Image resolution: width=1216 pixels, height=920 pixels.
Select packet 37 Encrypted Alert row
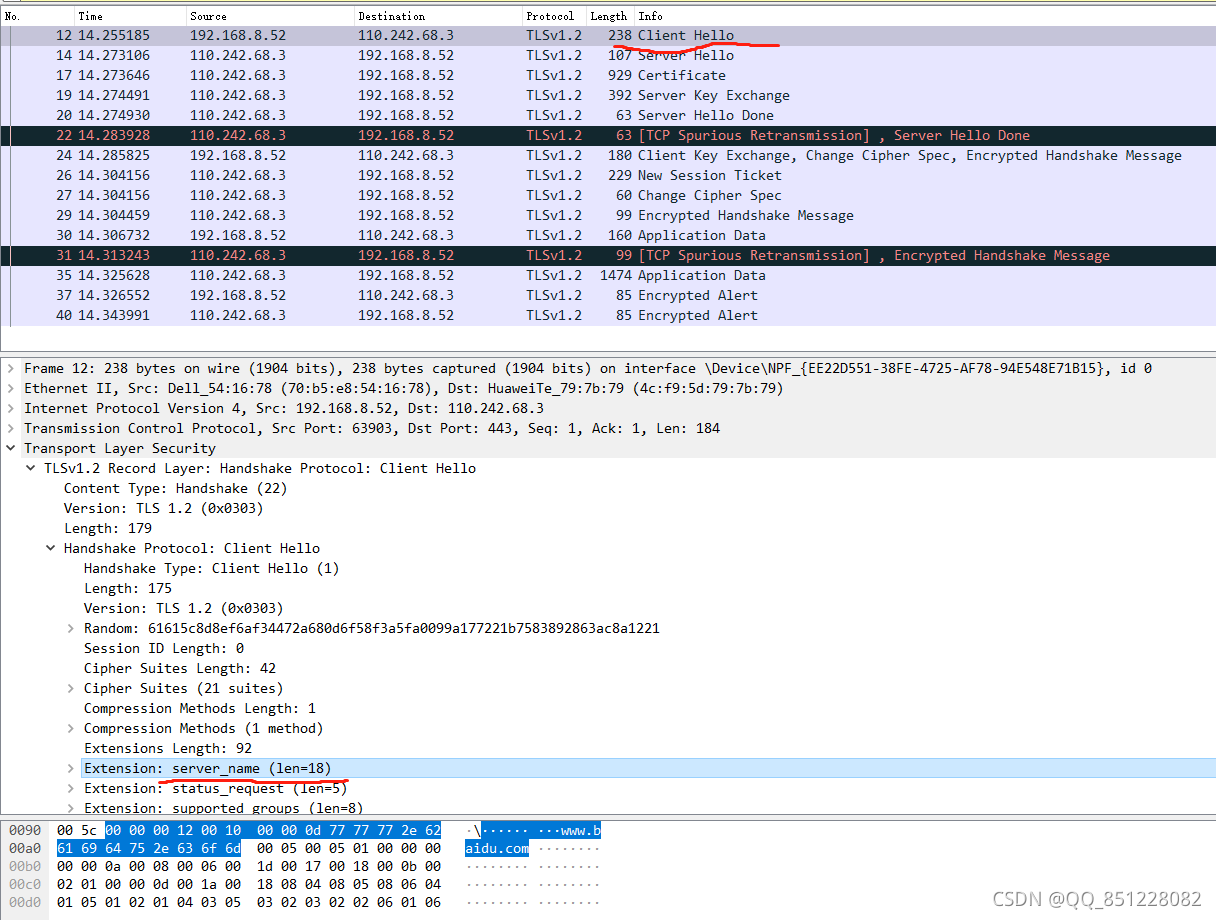[x=608, y=295]
